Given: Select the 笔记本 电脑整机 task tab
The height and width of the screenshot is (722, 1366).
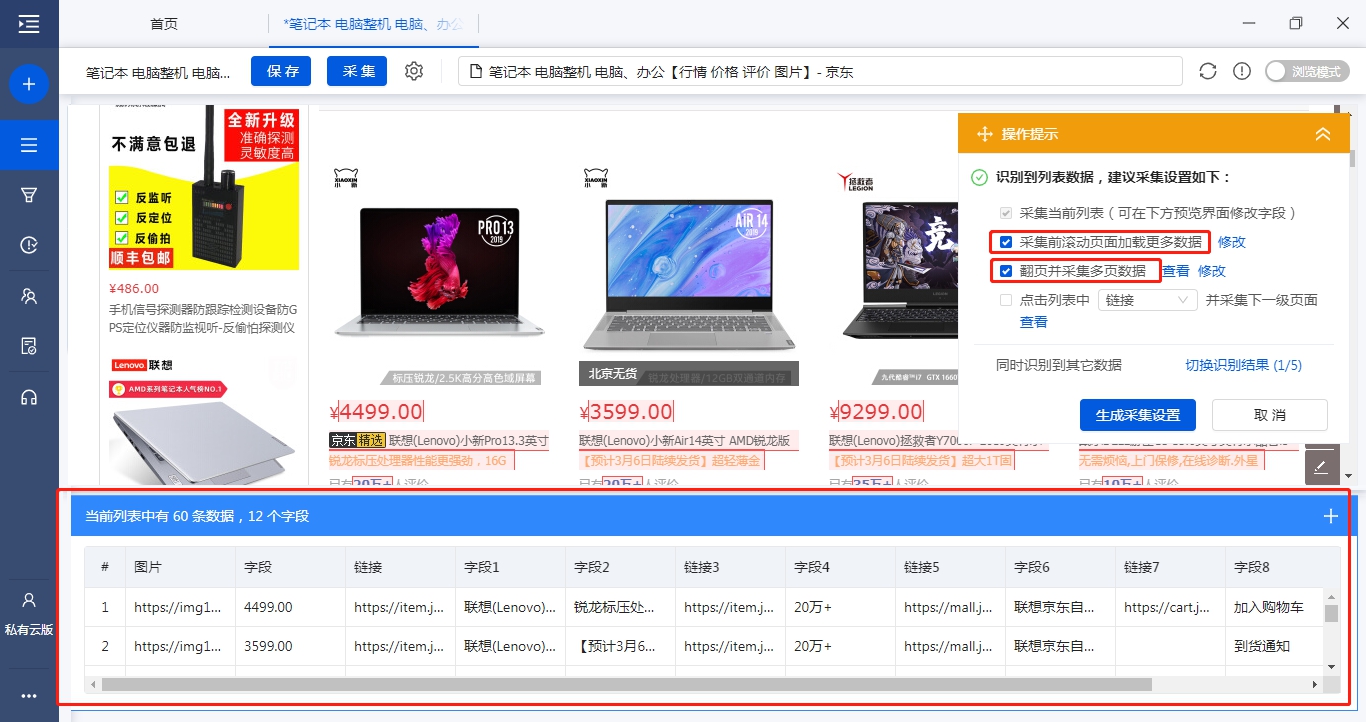Looking at the screenshot, I should 374,24.
